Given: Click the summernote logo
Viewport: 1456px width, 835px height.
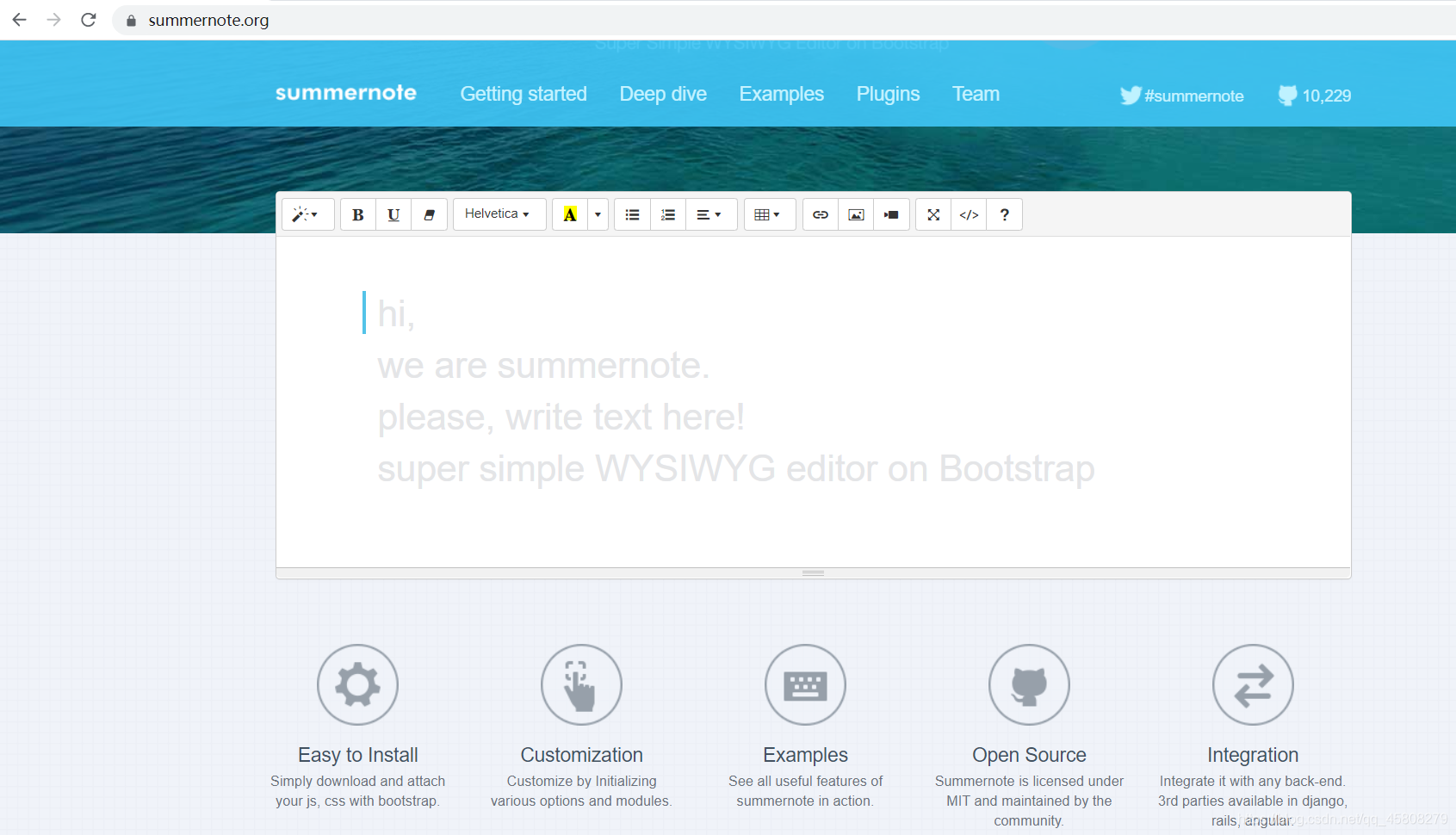Looking at the screenshot, I should (x=346, y=93).
